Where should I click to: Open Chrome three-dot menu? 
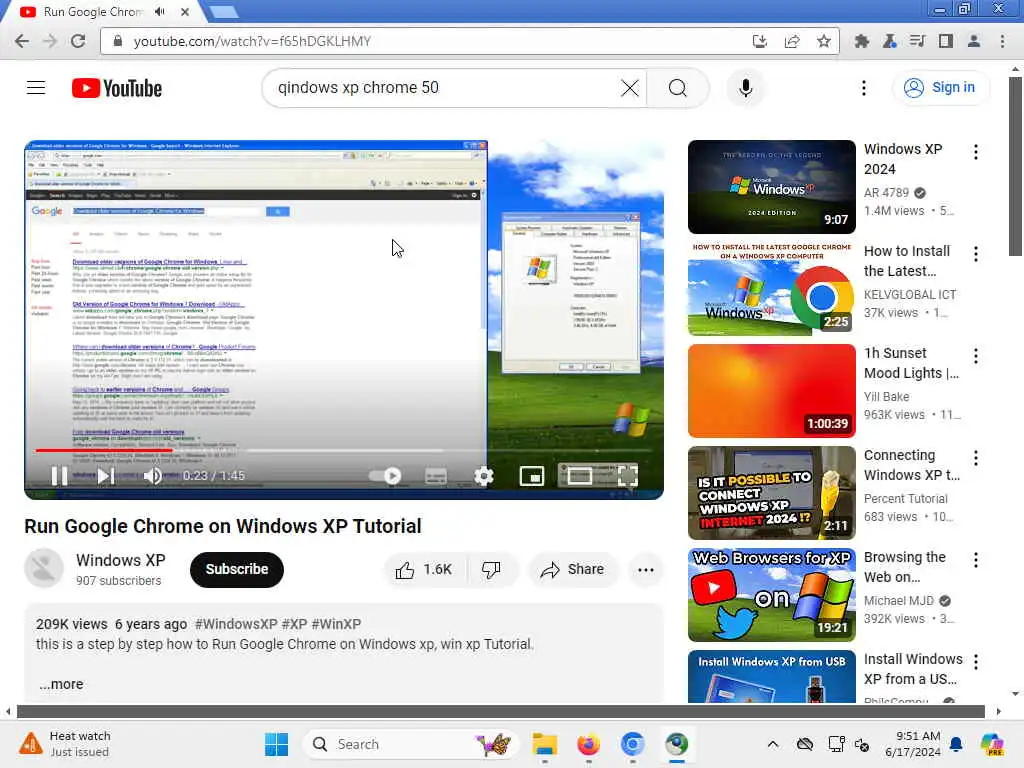point(1002,41)
